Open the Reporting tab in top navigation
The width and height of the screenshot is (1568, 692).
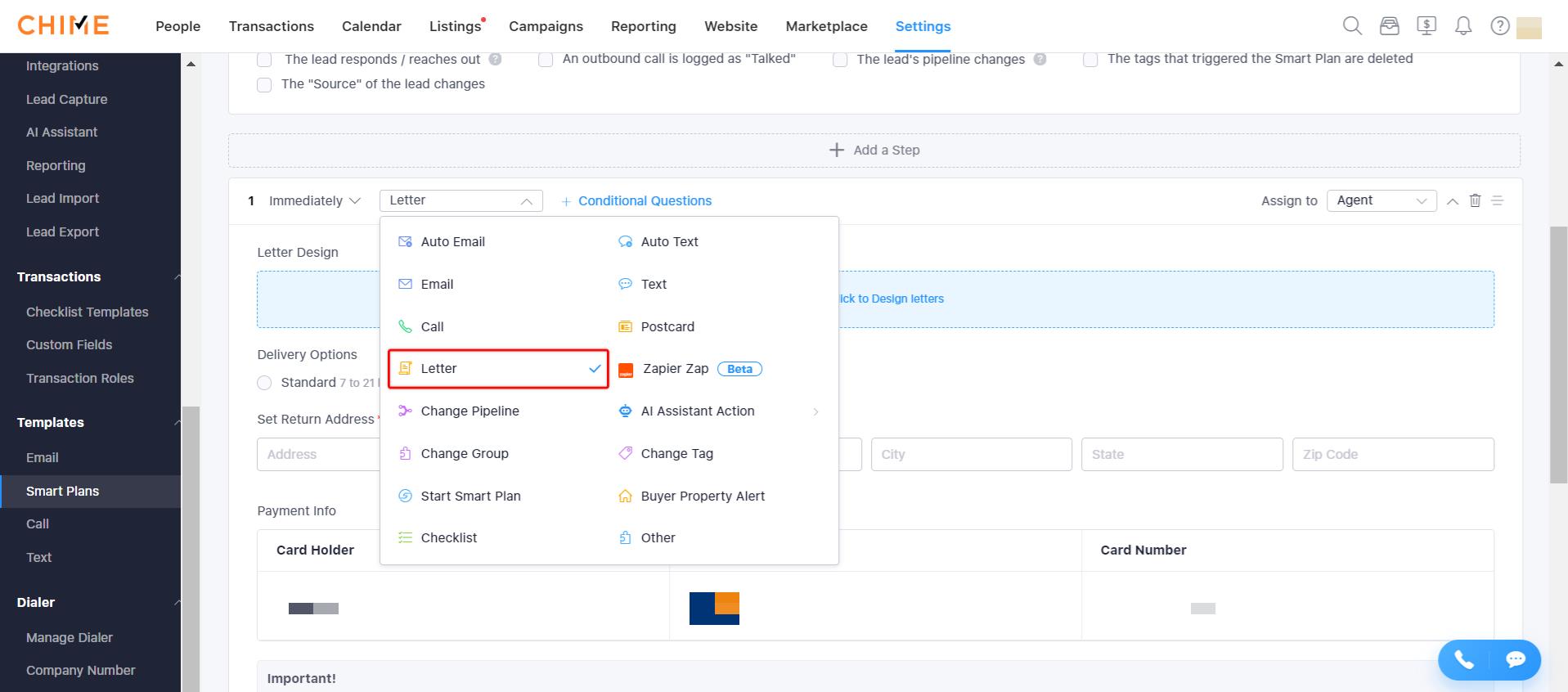point(643,26)
